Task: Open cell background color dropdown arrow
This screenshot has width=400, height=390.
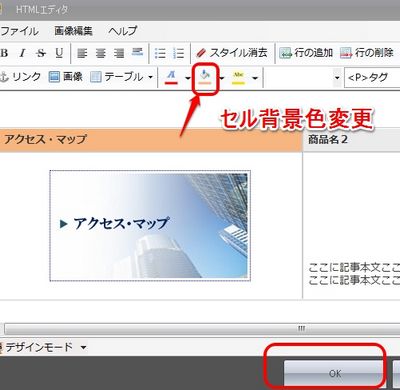Action: 222,78
